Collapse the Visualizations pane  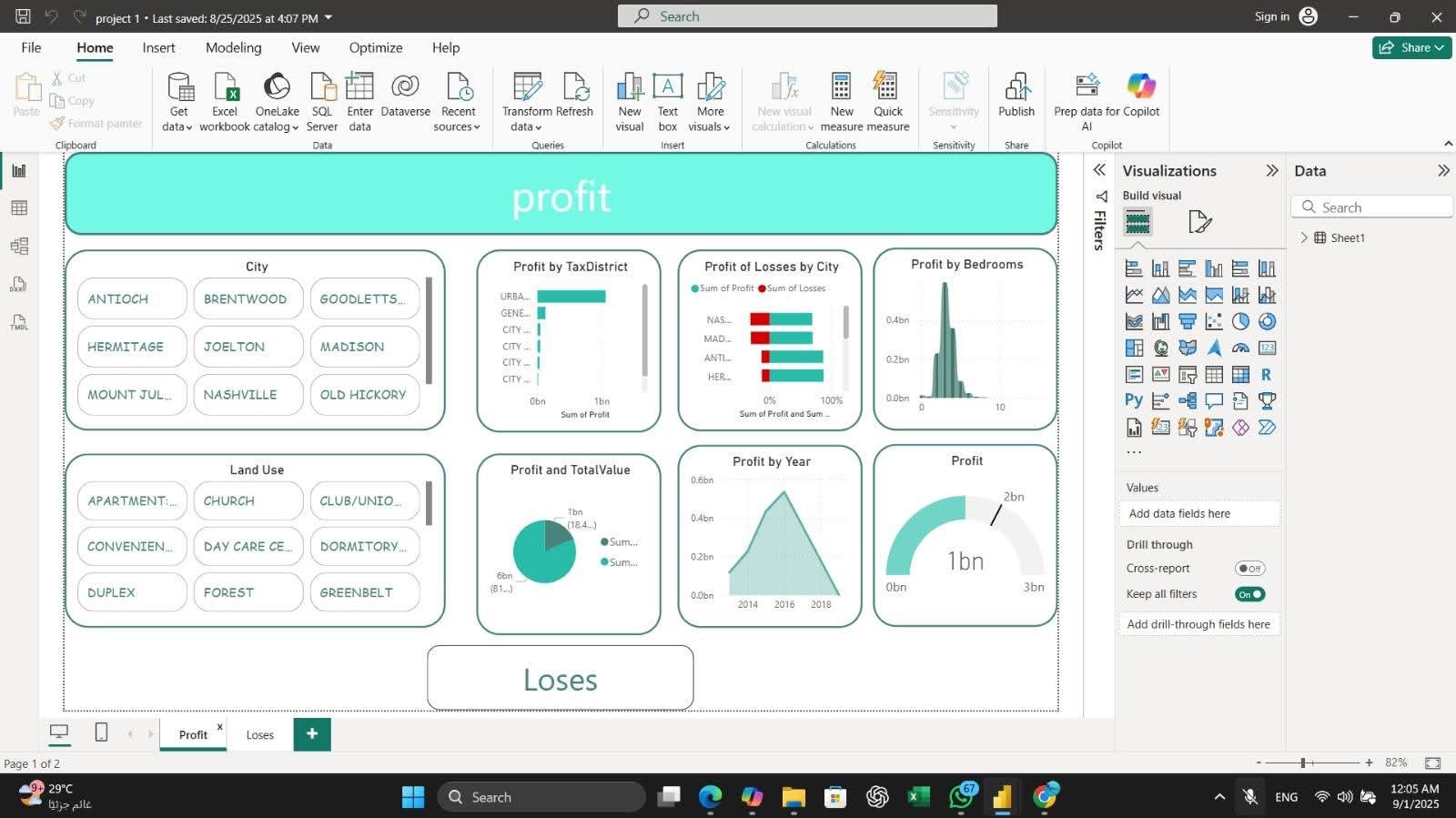(1272, 171)
